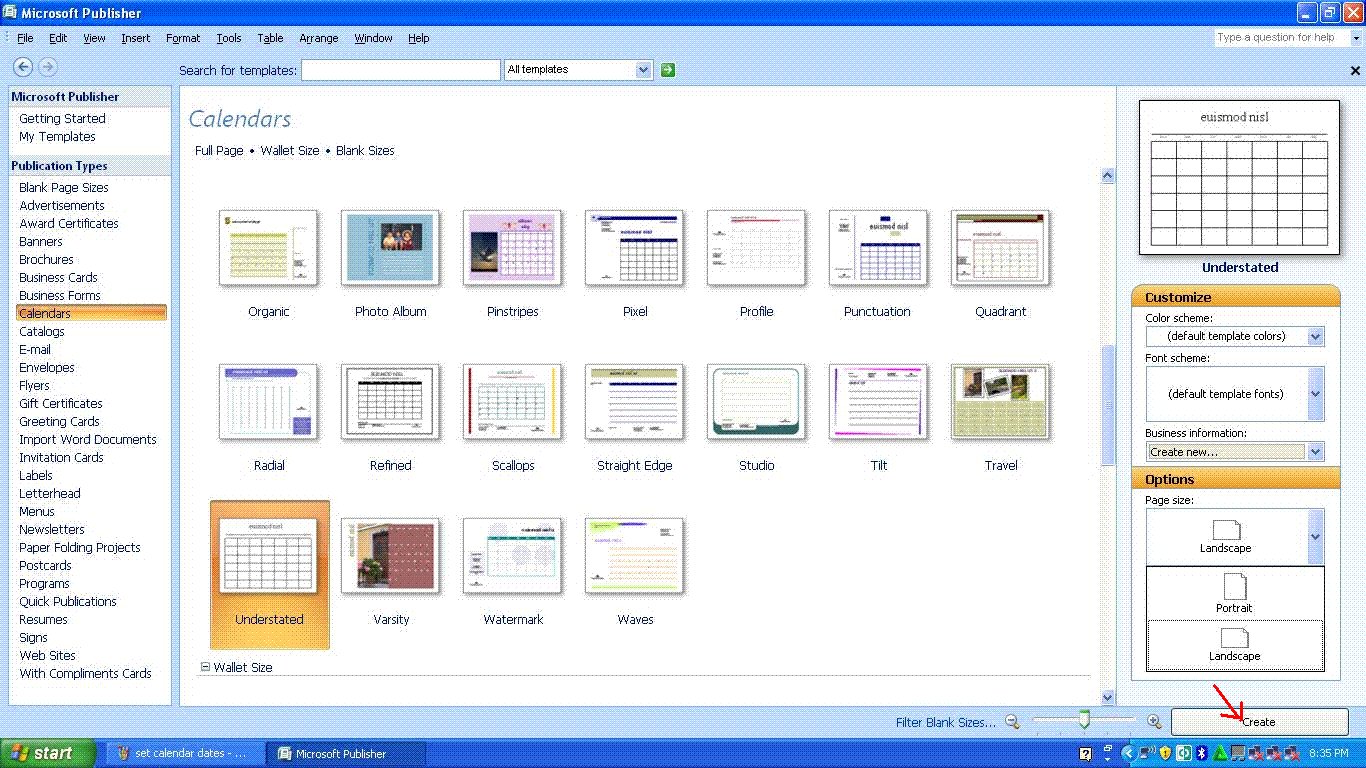
Task: Open the Help menu
Action: (x=418, y=38)
